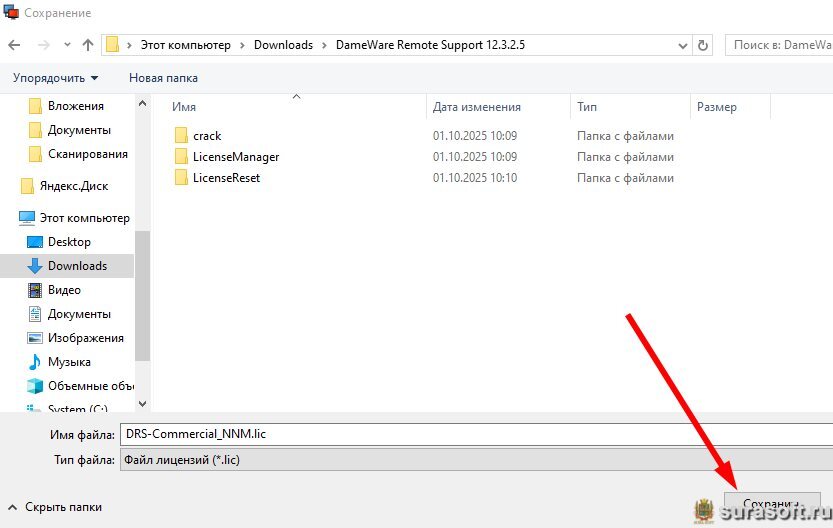Collapse folders with 'Скрыть папки'
833x528 pixels.
pos(56,507)
